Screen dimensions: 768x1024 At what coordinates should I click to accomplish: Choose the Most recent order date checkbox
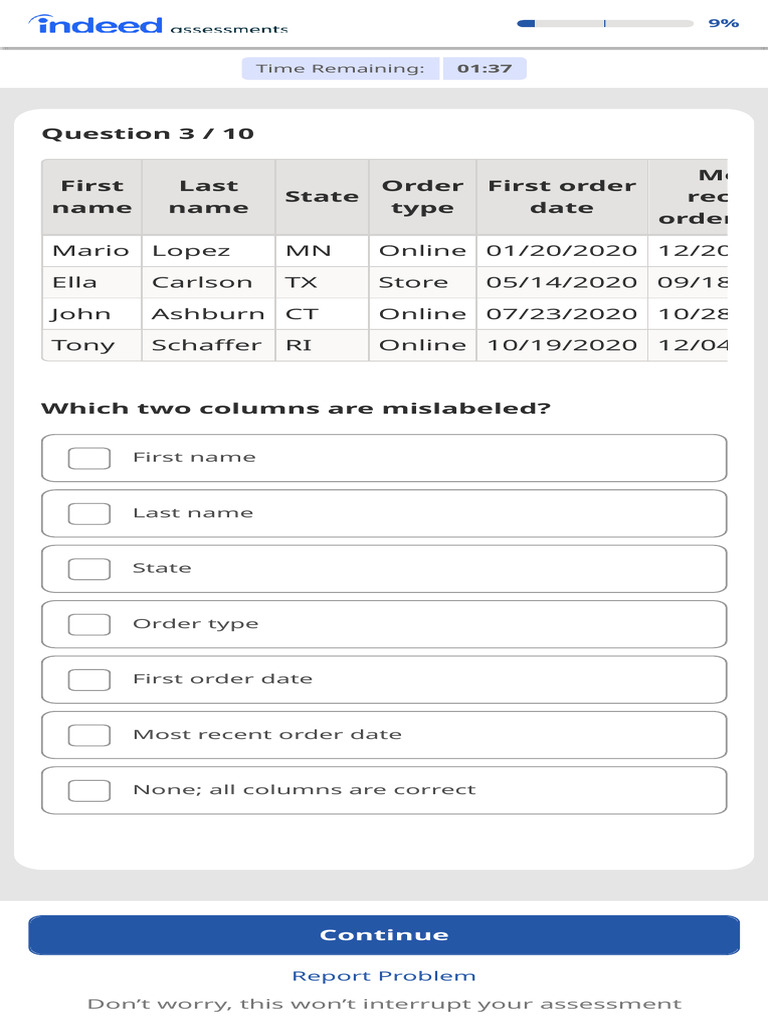tap(89, 735)
